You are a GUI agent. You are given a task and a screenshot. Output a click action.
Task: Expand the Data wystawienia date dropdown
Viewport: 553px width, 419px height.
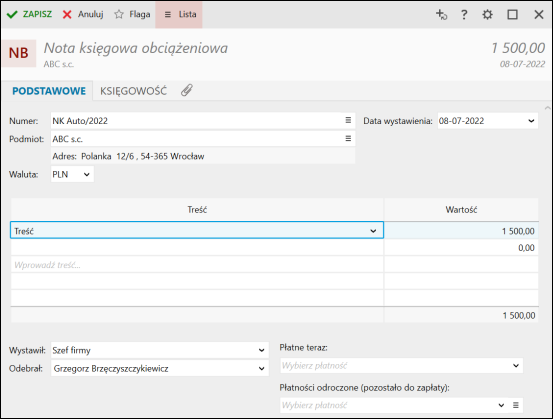click(x=531, y=121)
